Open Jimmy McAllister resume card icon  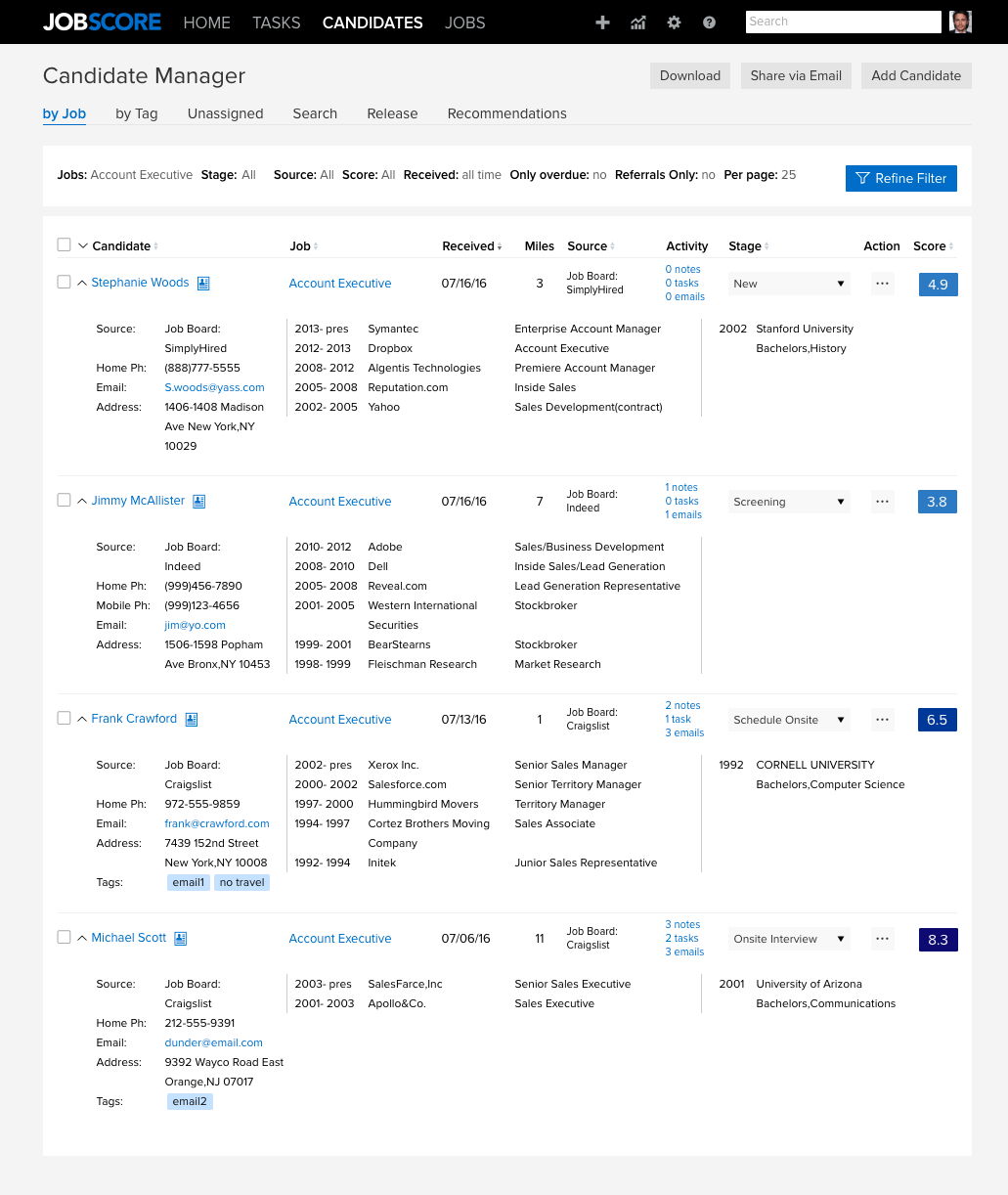tap(198, 502)
